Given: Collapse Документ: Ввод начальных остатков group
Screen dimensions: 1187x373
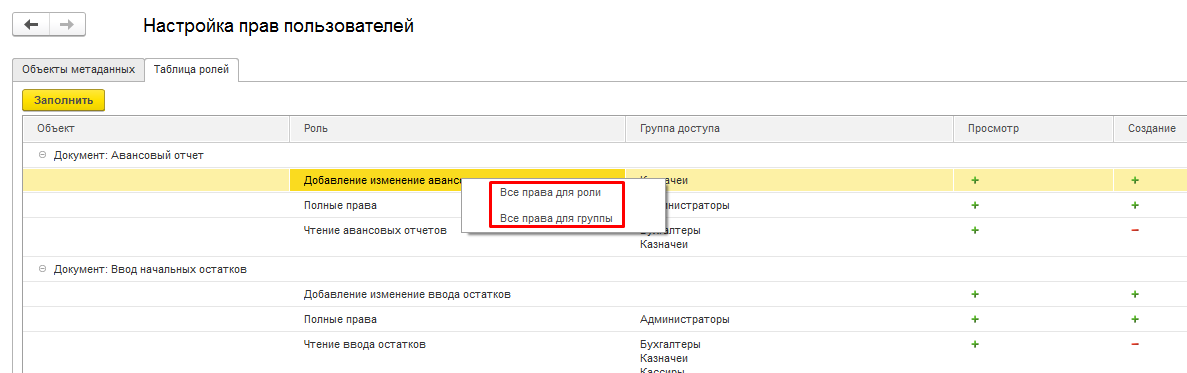Looking at the screenshot, I should click(42, 269).
